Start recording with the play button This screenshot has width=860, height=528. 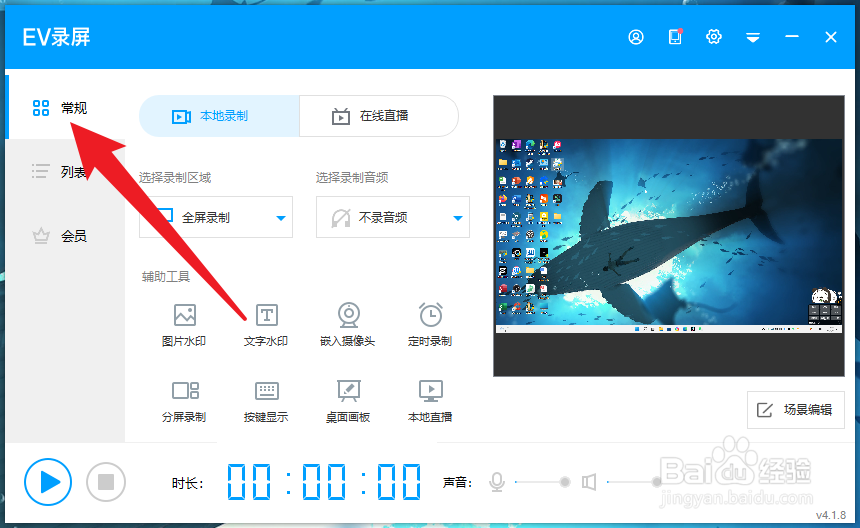click(48, 482)
